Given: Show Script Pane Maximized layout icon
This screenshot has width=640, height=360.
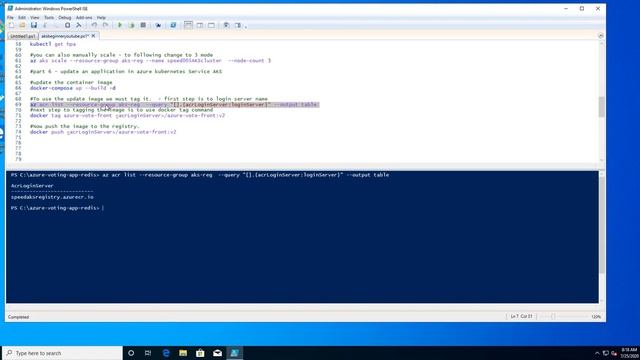Looking at the screenshot, I should (x=211, y=25).
